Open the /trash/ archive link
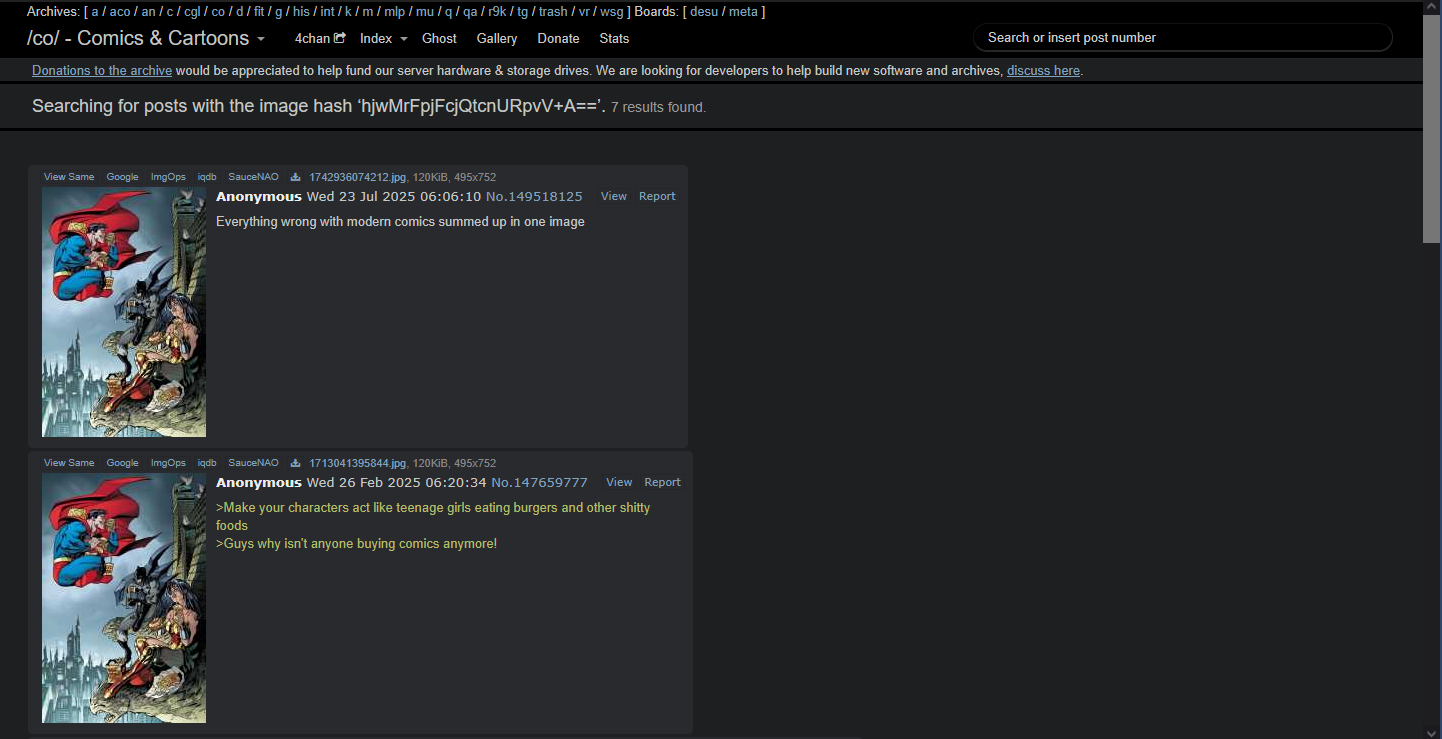This screenshot has height=739, width=1442. click(x=553, y=12)
